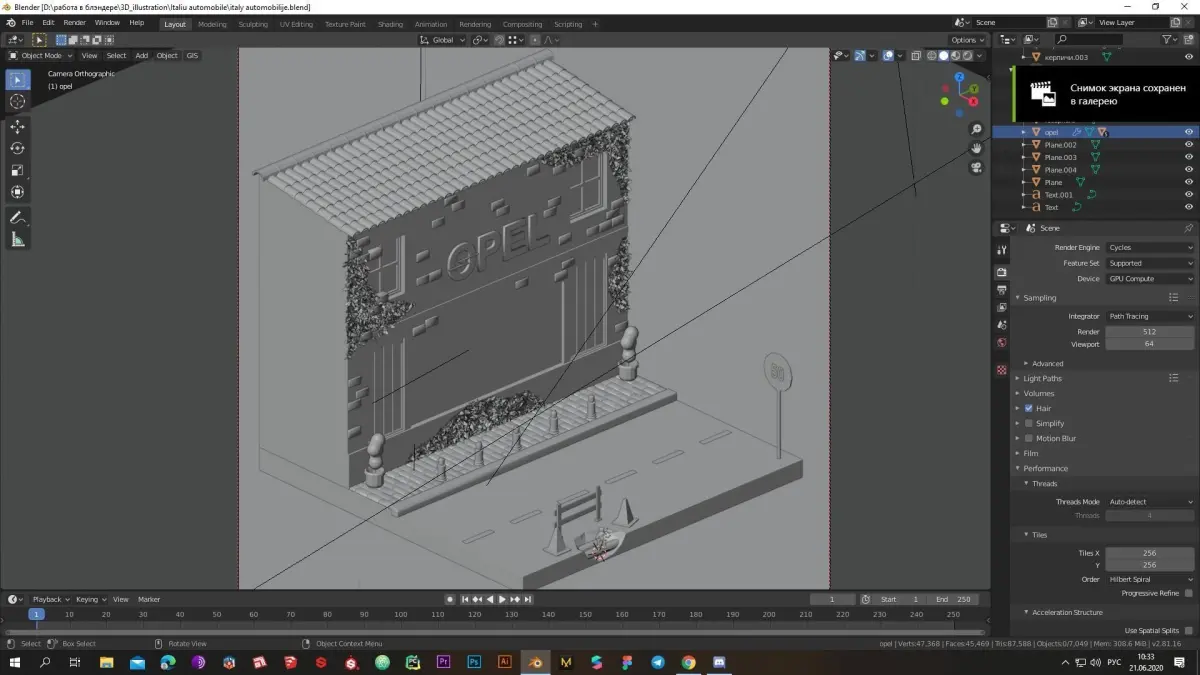The image size is (1200, 675).
Task: Disable the Hair checkbox
Action: pyautogui.click(x=1028, y=408)
